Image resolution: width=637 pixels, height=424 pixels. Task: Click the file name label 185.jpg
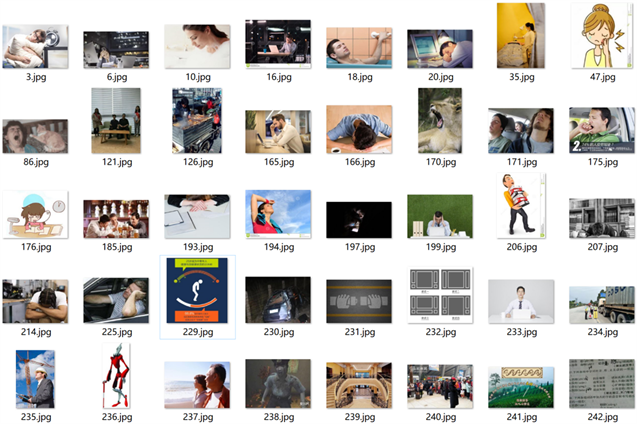point(117,247)
